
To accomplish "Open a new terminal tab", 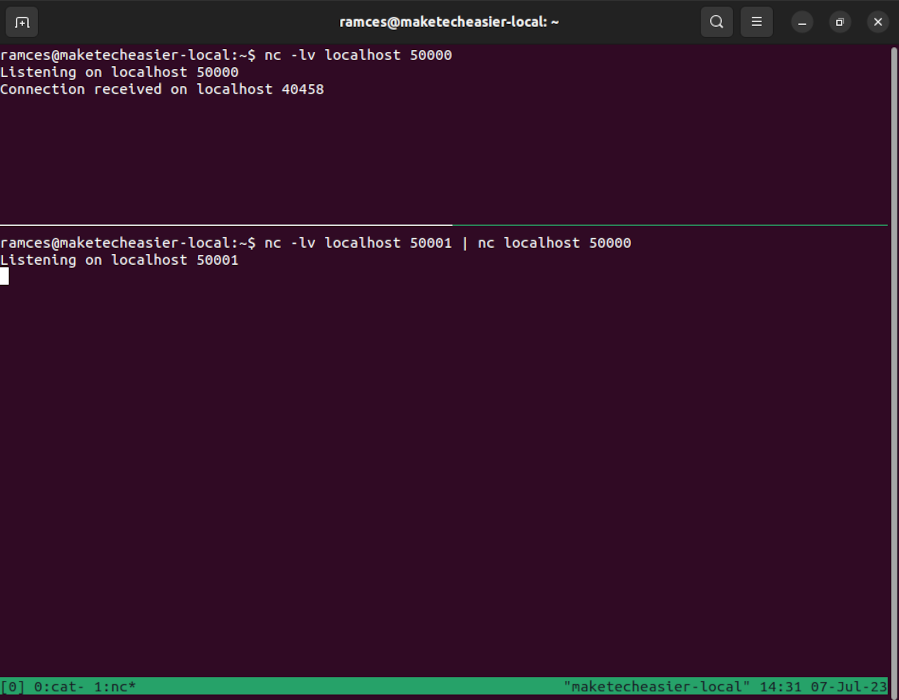I will point(22,22).
